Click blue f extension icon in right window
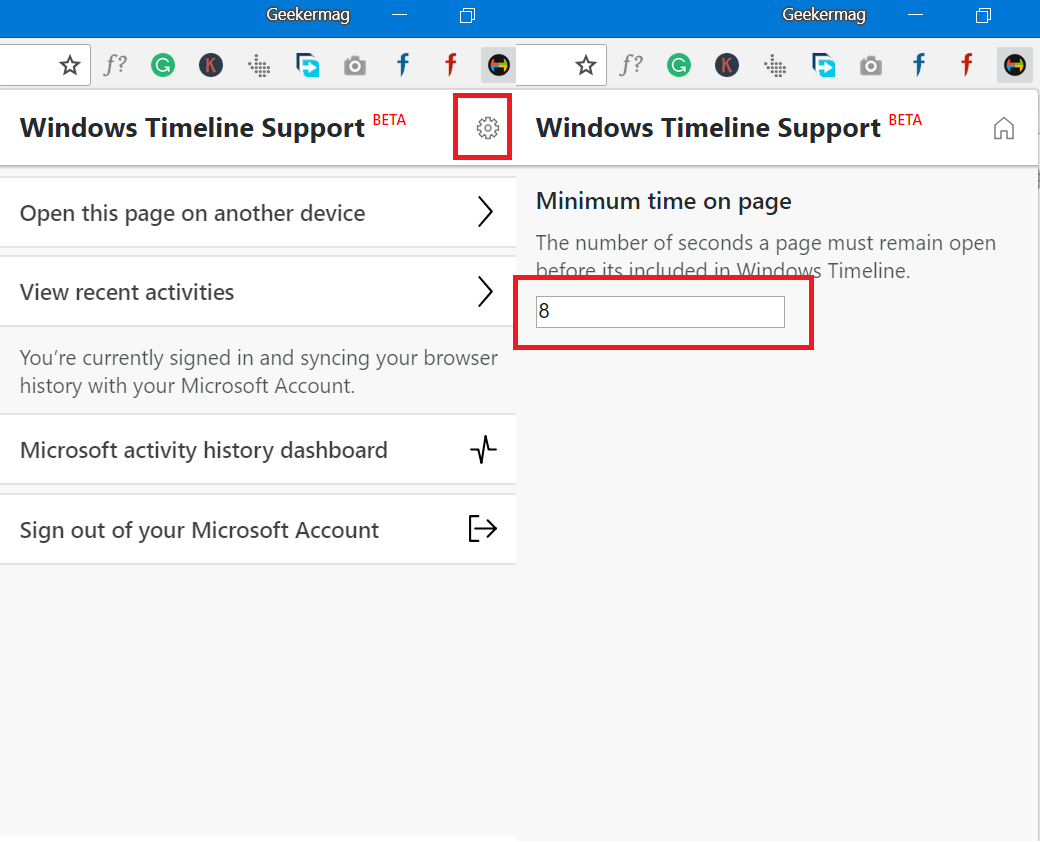The image size is (1040, 842). (919, 65)
